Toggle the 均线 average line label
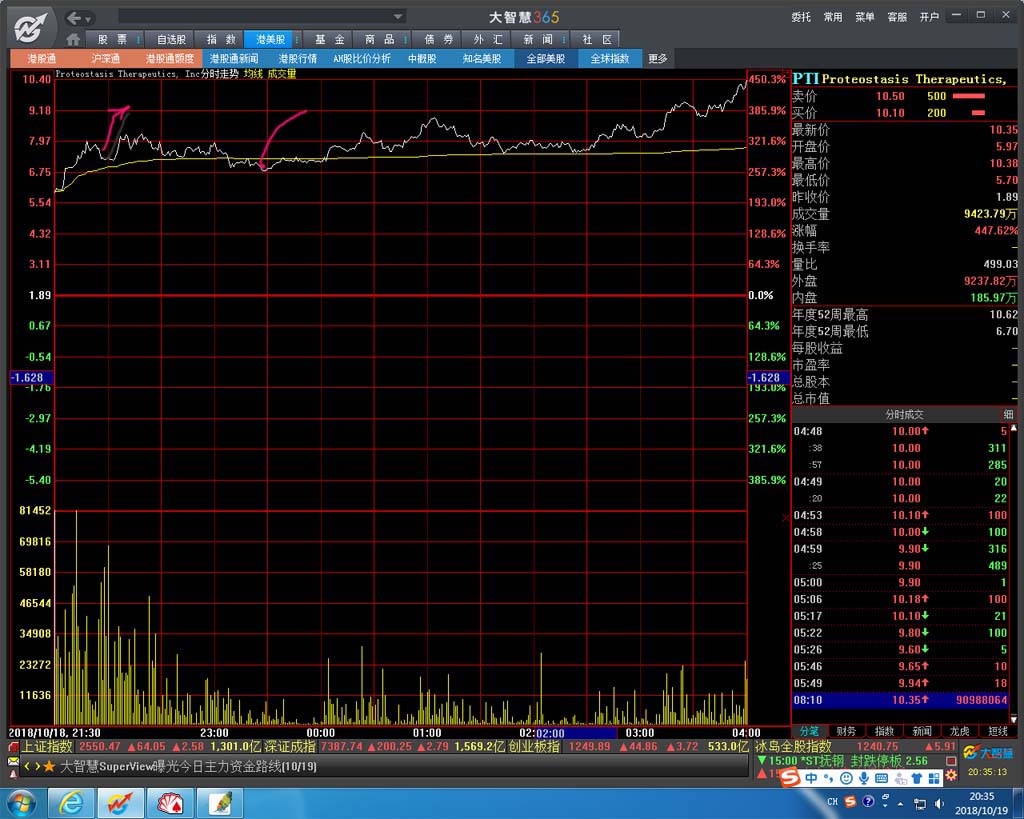The height and width of the screenshot is (819, 1024). pos(253,74)
